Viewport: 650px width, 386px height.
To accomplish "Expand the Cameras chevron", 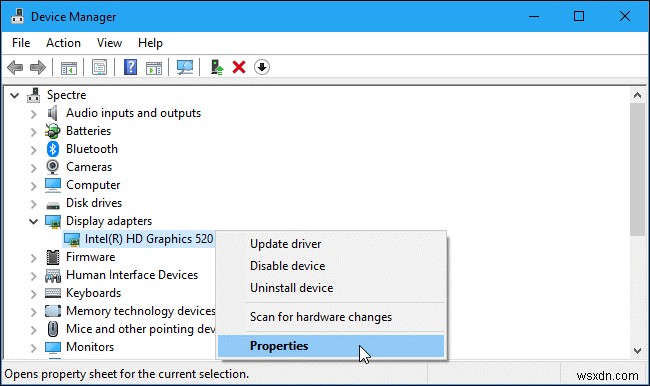I will coord(34,168).
